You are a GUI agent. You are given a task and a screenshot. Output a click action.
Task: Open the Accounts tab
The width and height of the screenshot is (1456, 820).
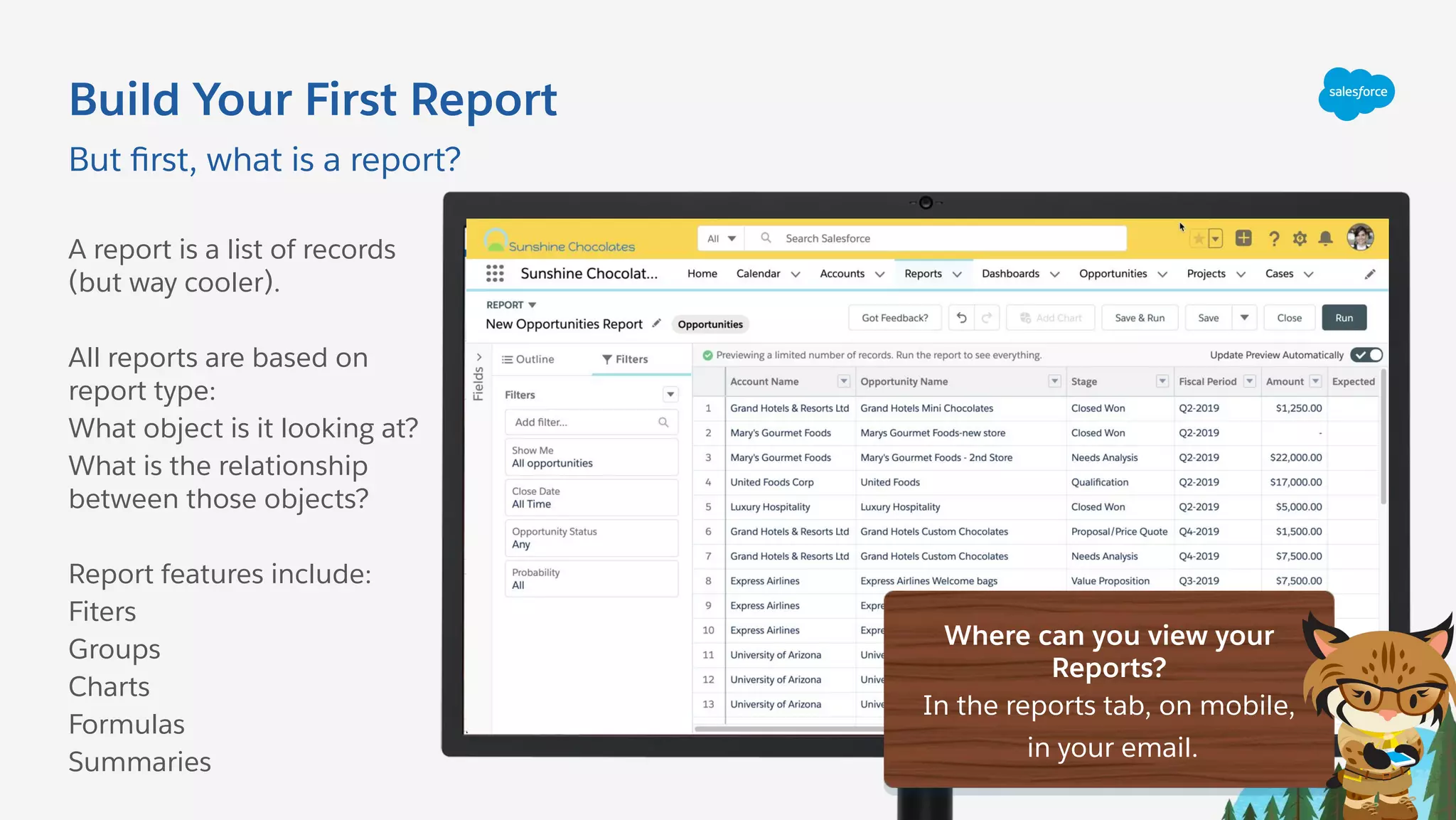click(x=842, y=274)
